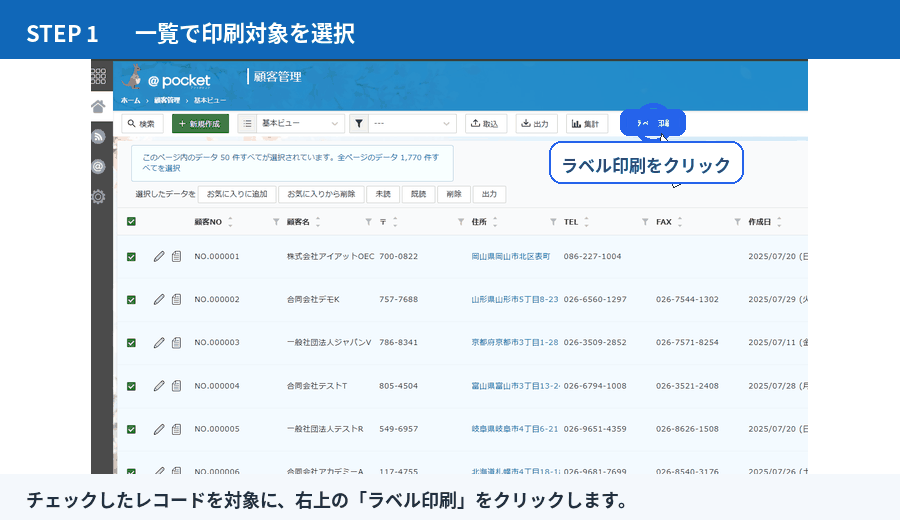
Task: Click the list view icon beside 基本ビュー
Action: [247, 123]
